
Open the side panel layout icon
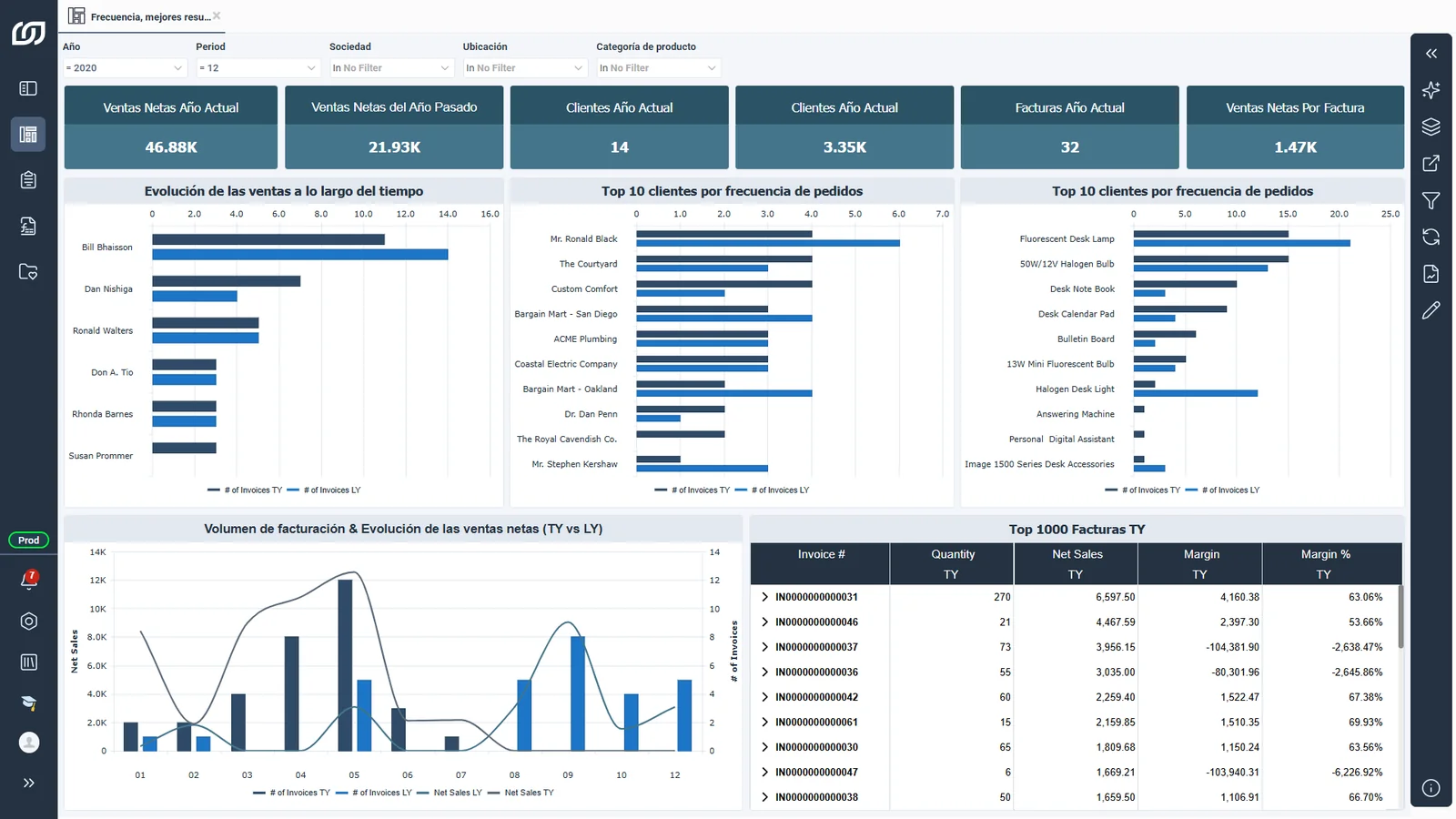28,88
